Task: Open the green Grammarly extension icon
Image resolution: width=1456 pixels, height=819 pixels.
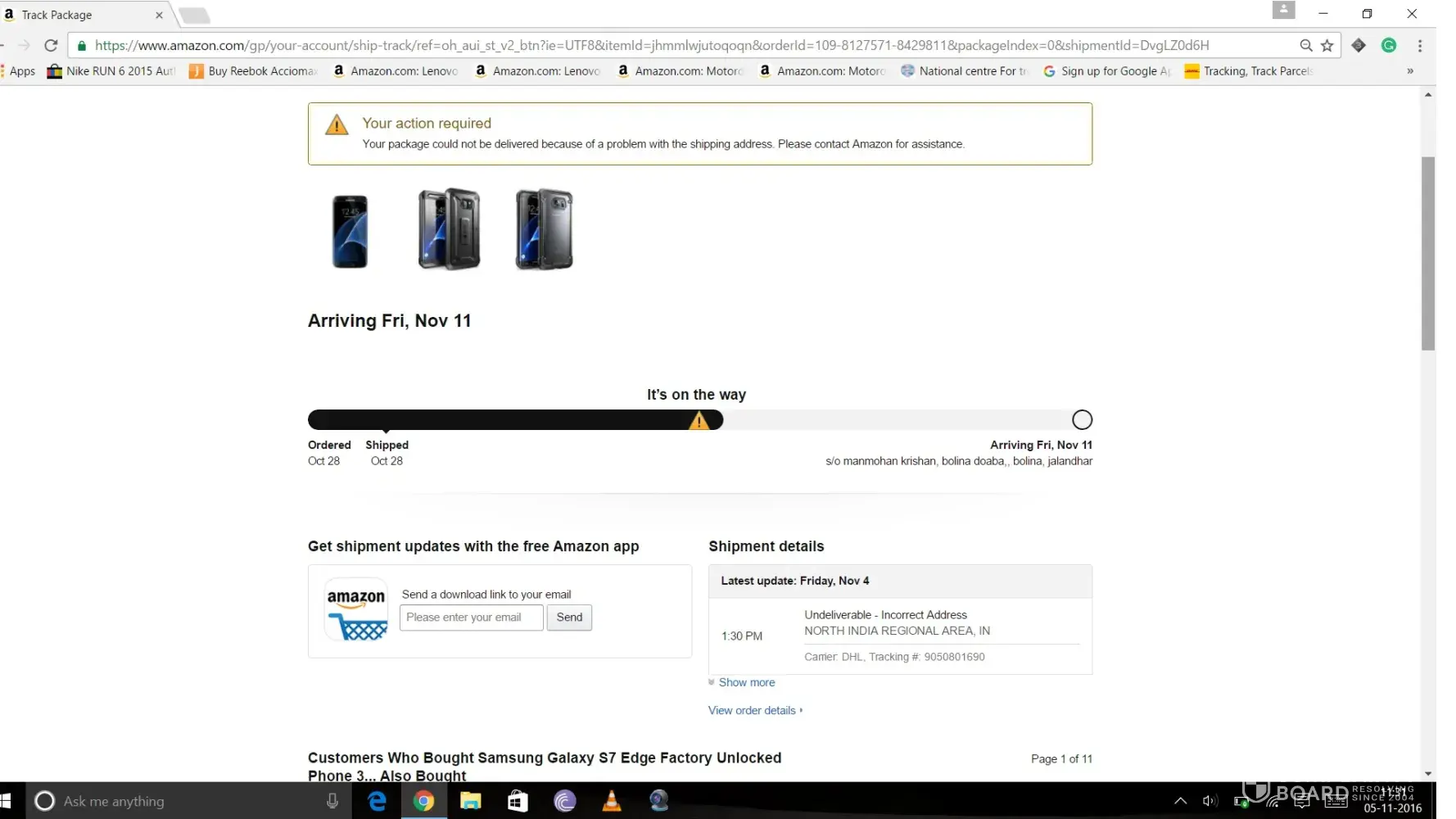Action: pos(1389,46)
